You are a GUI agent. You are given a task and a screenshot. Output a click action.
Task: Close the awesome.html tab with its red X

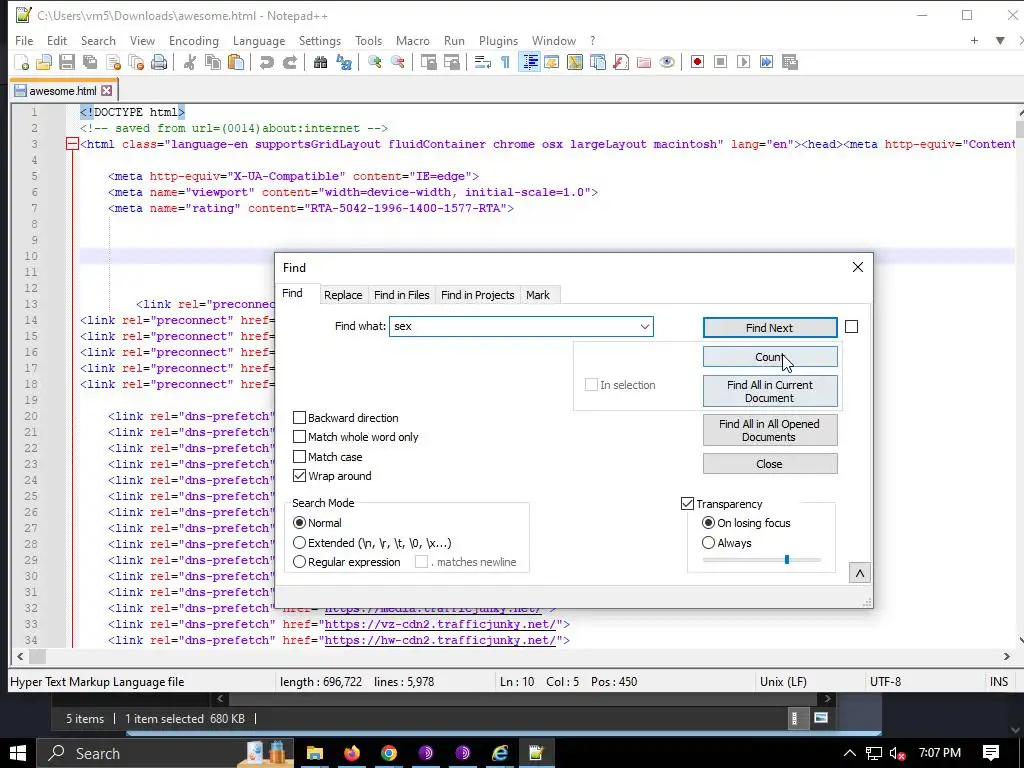(106, 91)
